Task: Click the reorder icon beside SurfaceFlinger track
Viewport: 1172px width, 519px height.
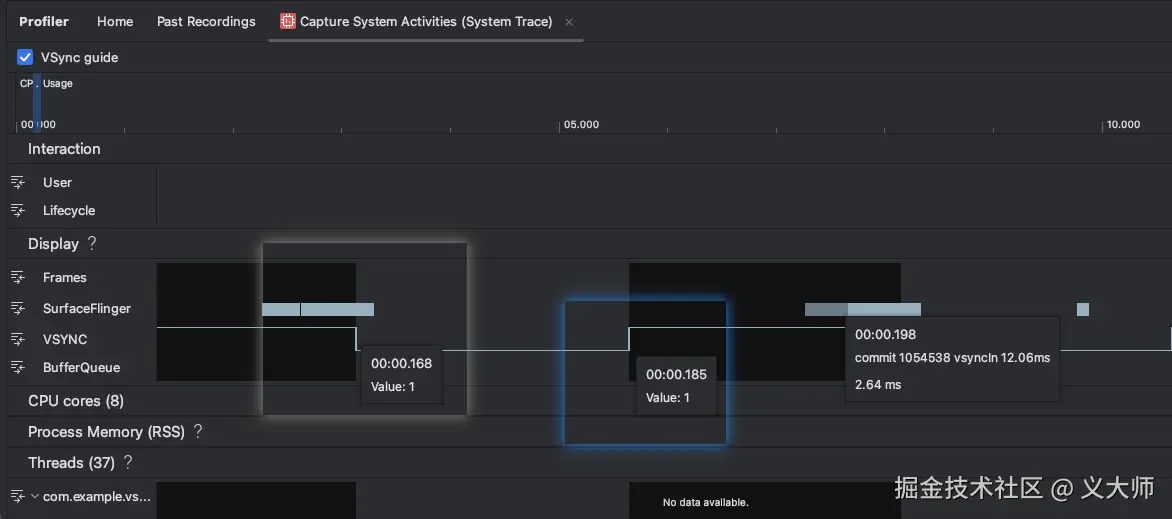Action: pos(18,308)
